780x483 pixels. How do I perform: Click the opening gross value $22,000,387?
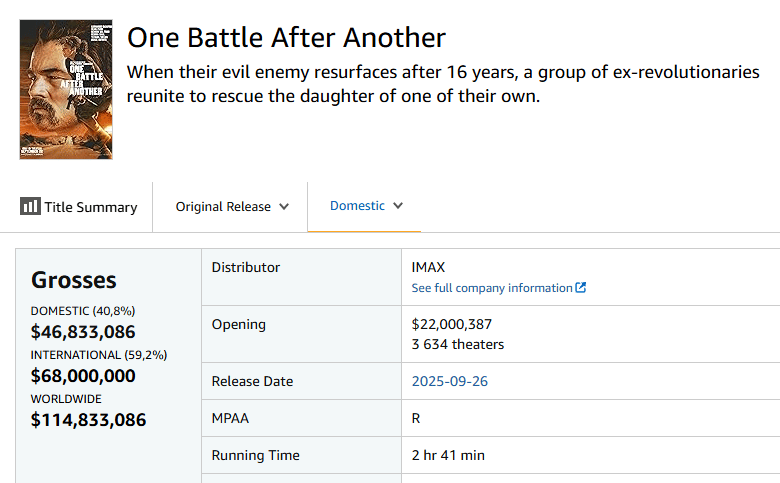tap(452, 324)
